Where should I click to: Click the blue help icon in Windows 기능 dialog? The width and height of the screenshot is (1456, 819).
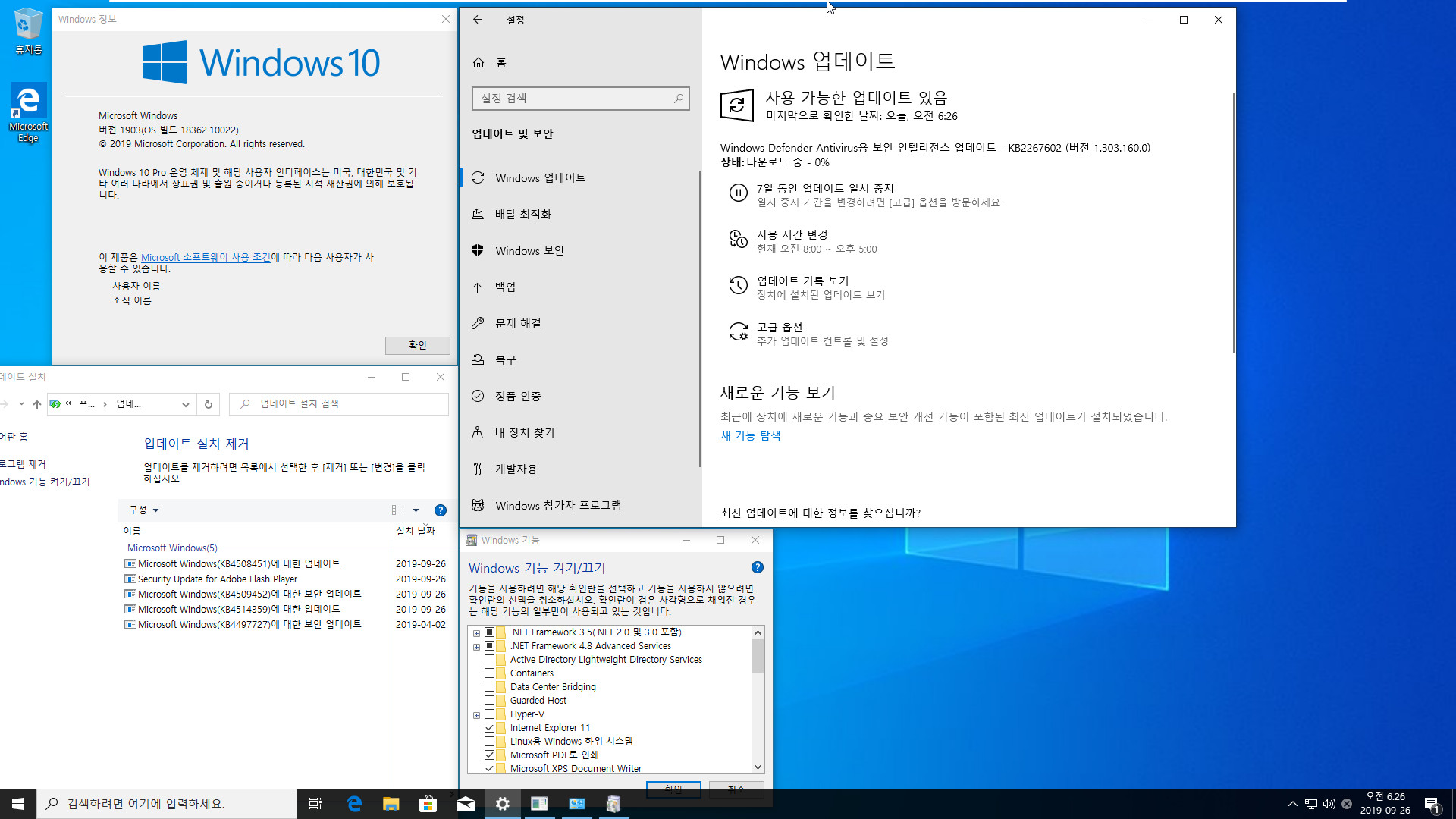[x=757, y=567]
